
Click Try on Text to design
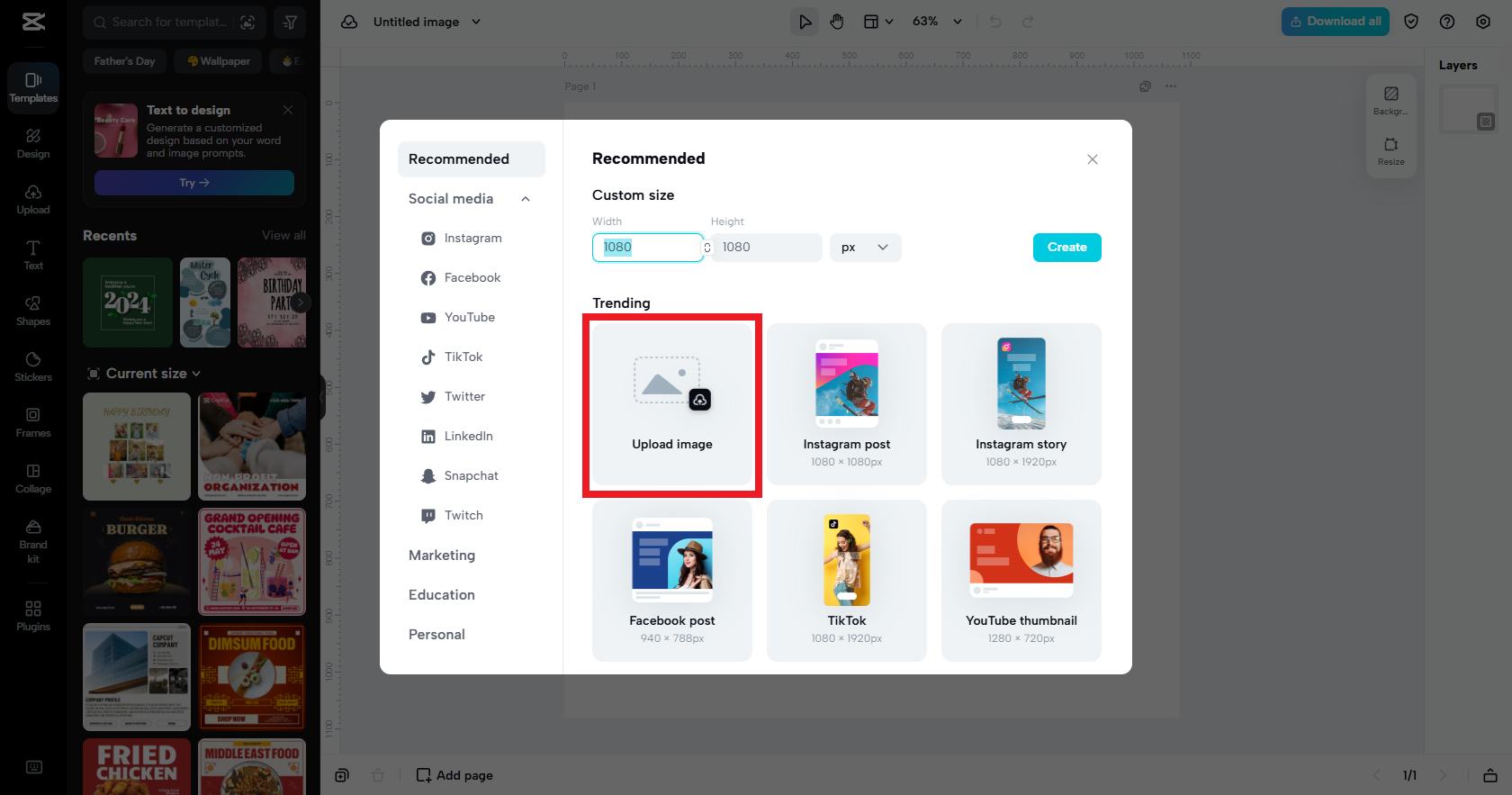click(194, 183)
